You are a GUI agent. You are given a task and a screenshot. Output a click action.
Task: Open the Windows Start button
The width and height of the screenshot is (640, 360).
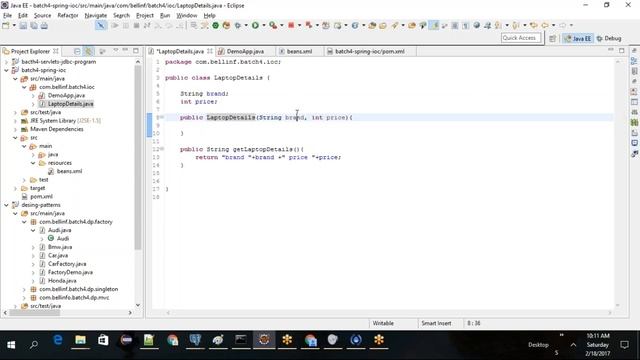tap(11, 345)
